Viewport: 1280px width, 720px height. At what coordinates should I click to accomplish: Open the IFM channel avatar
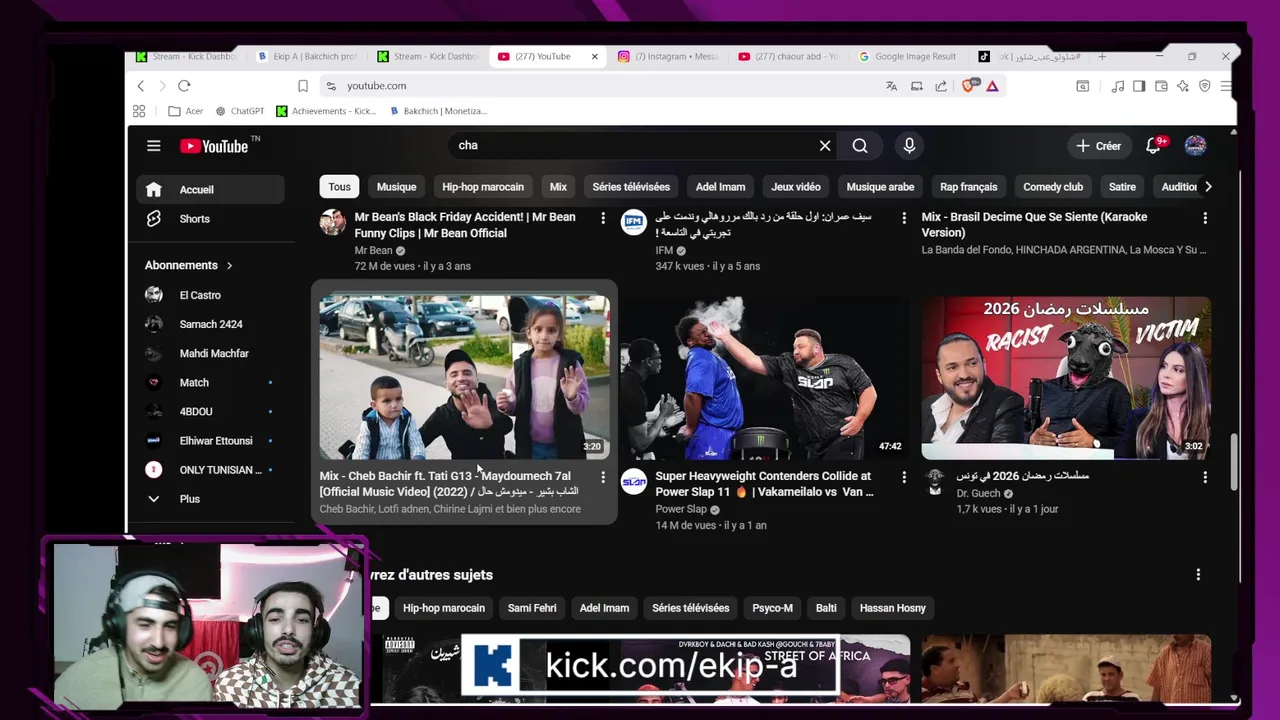[x=634, y=222]
